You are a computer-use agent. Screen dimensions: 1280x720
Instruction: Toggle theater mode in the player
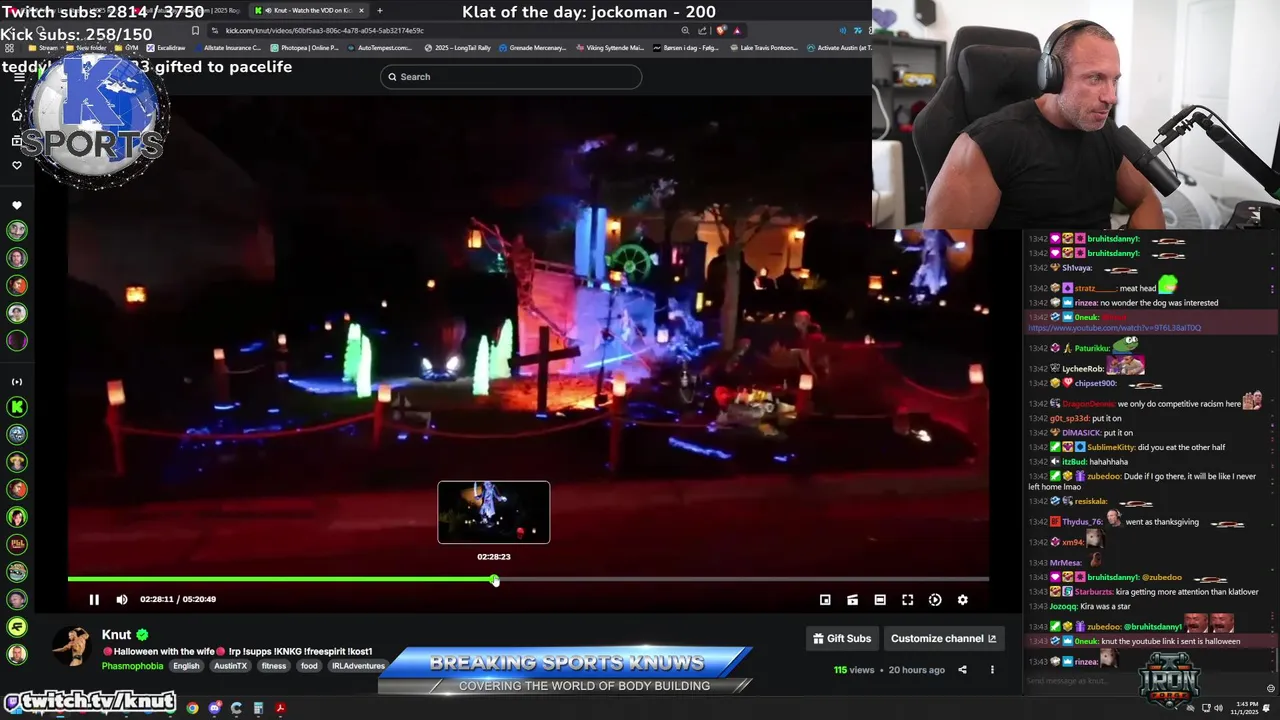tap(880, 600)
